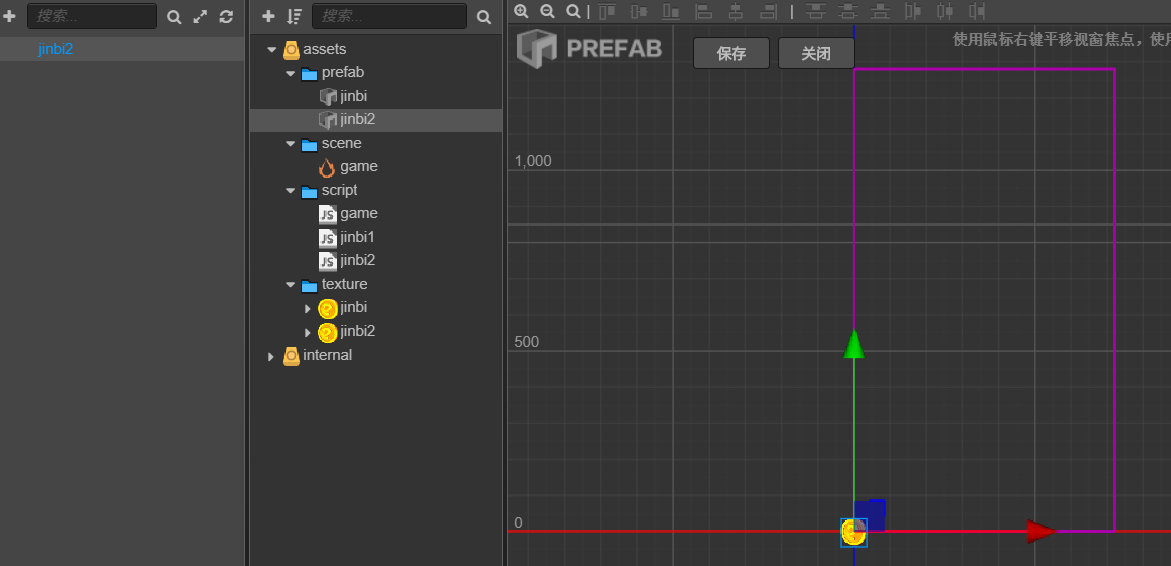Expand the jinbi texture sub-assets

coord(308,308)
